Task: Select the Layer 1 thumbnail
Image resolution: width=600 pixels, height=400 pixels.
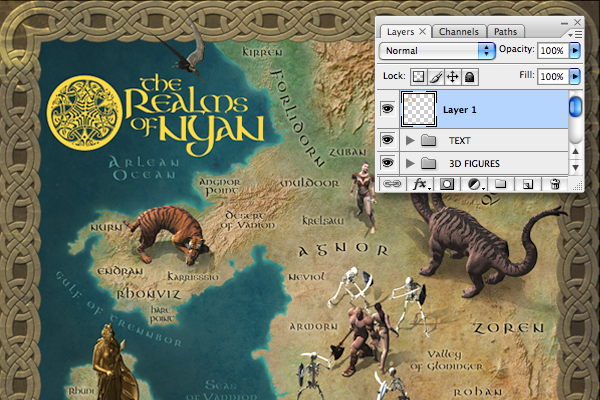Action: 419,109
